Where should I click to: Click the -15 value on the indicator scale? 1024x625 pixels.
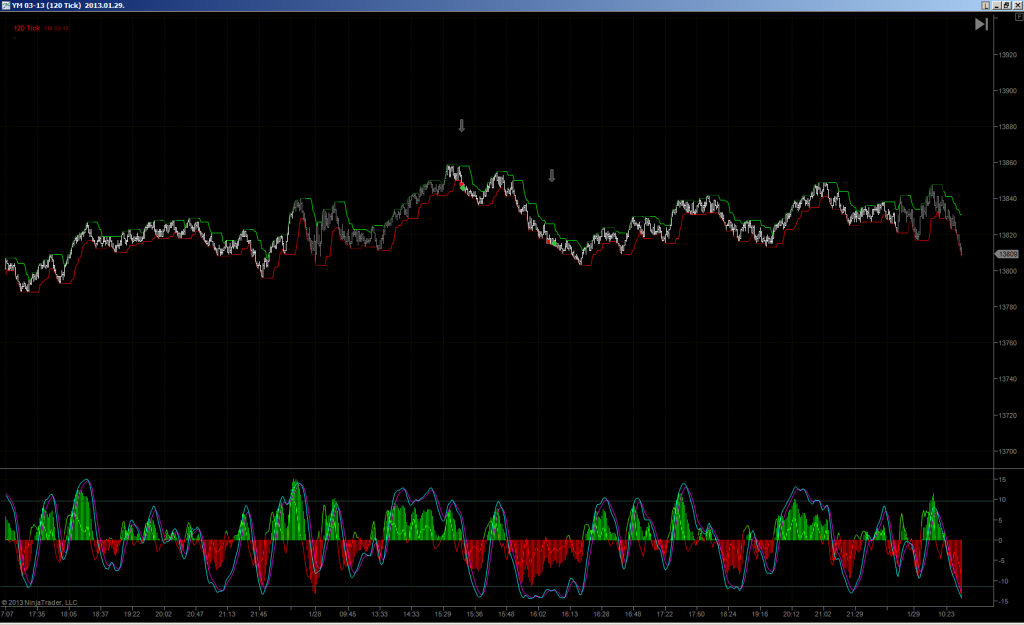(x=1002, y=602)
